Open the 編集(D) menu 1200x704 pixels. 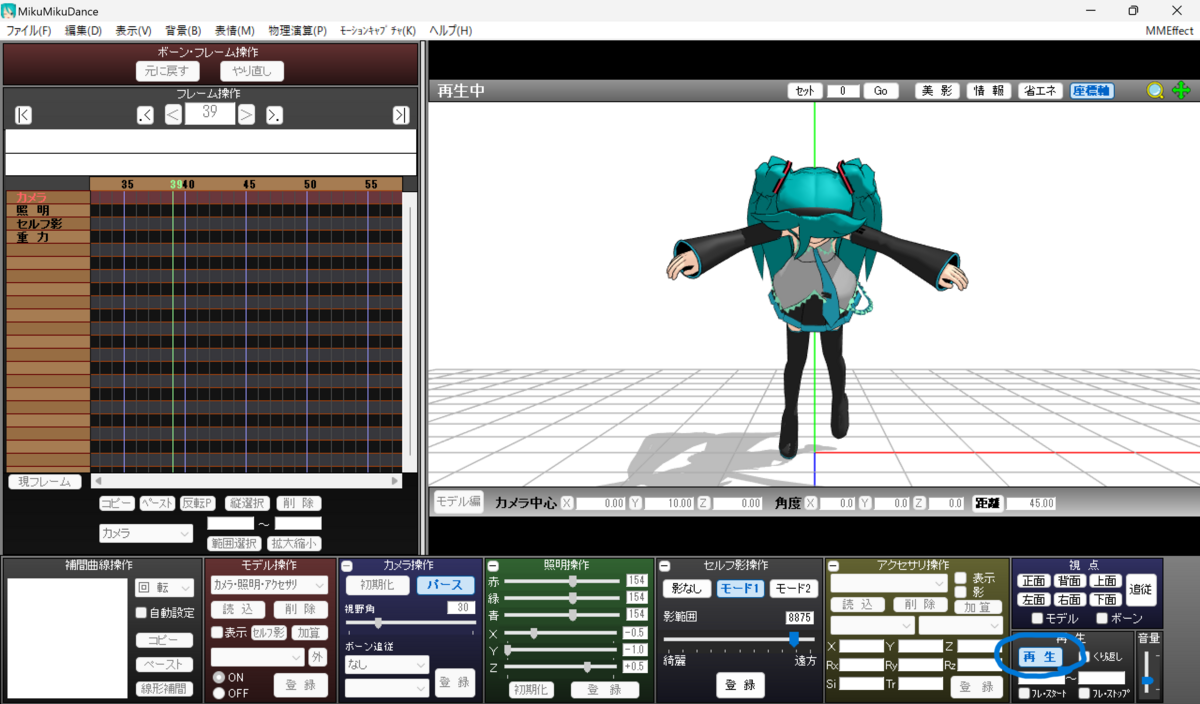(x=84, y=31)
